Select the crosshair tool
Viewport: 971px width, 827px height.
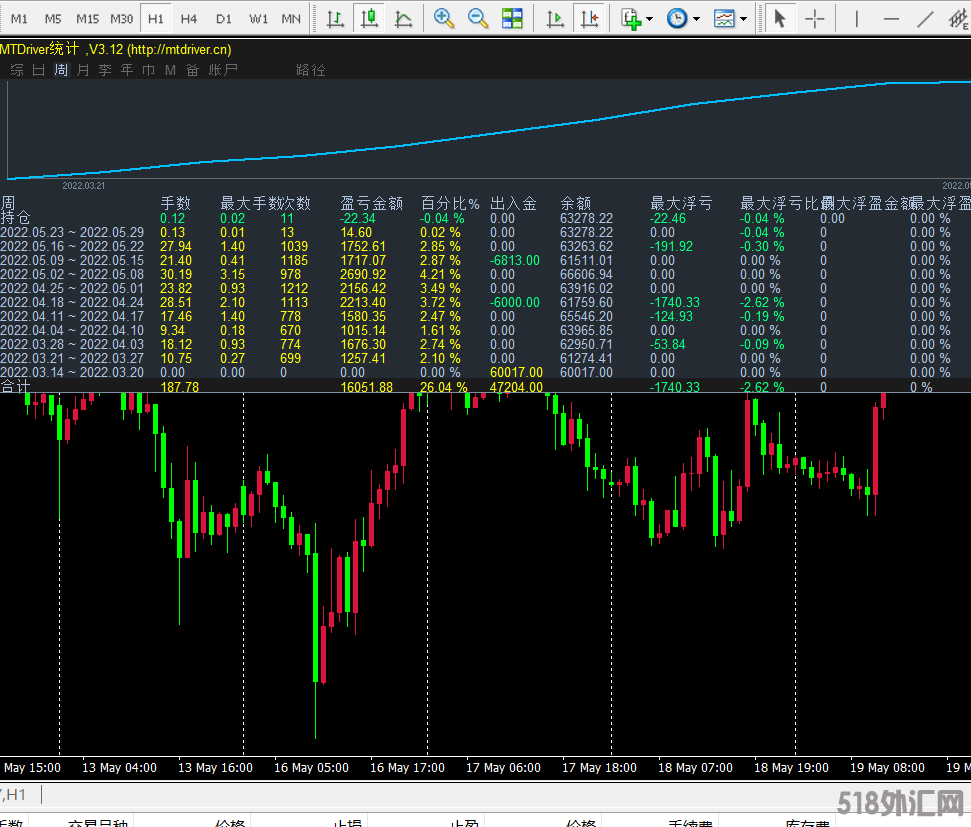tap(816, 18)
